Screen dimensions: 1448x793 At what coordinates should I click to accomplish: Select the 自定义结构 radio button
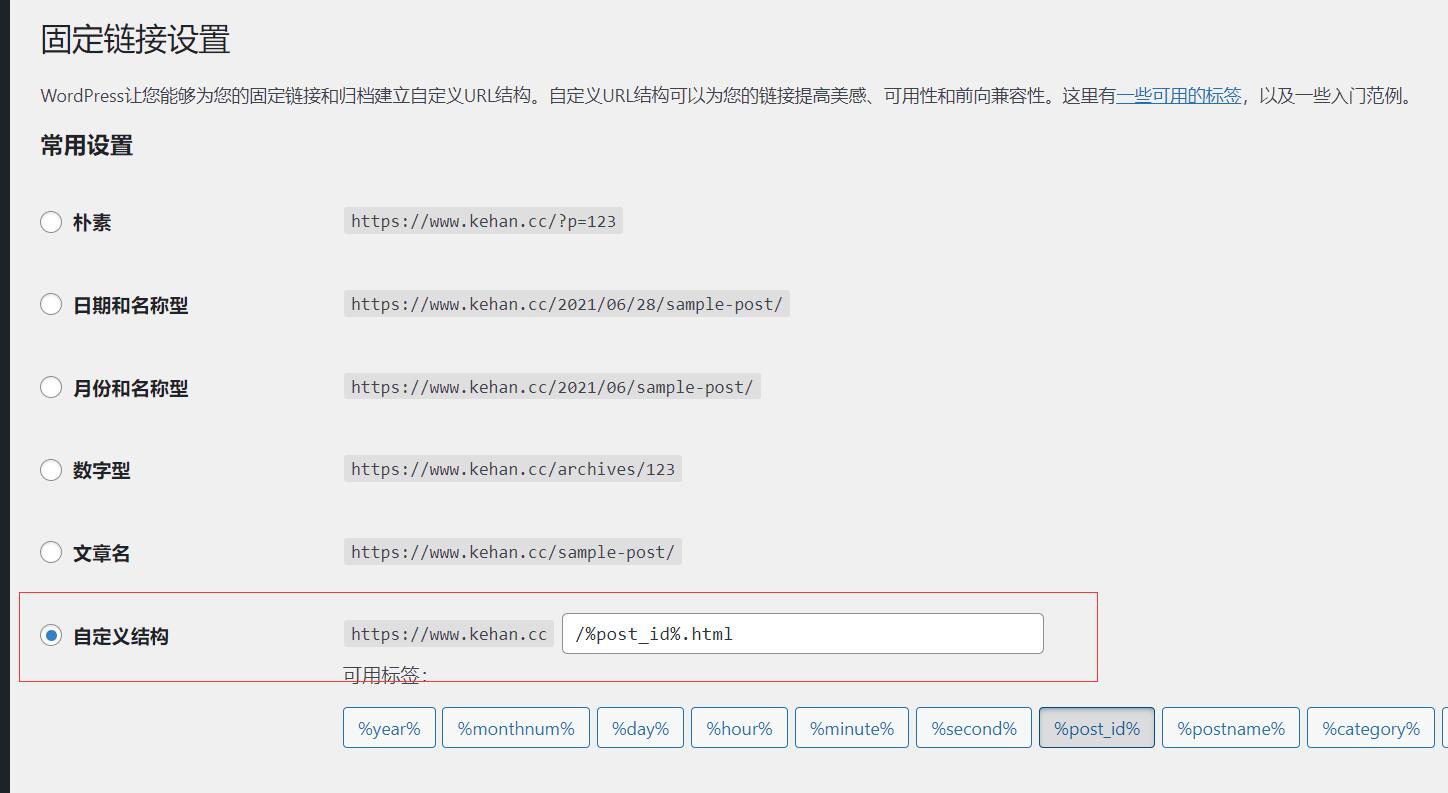(51, 635)
